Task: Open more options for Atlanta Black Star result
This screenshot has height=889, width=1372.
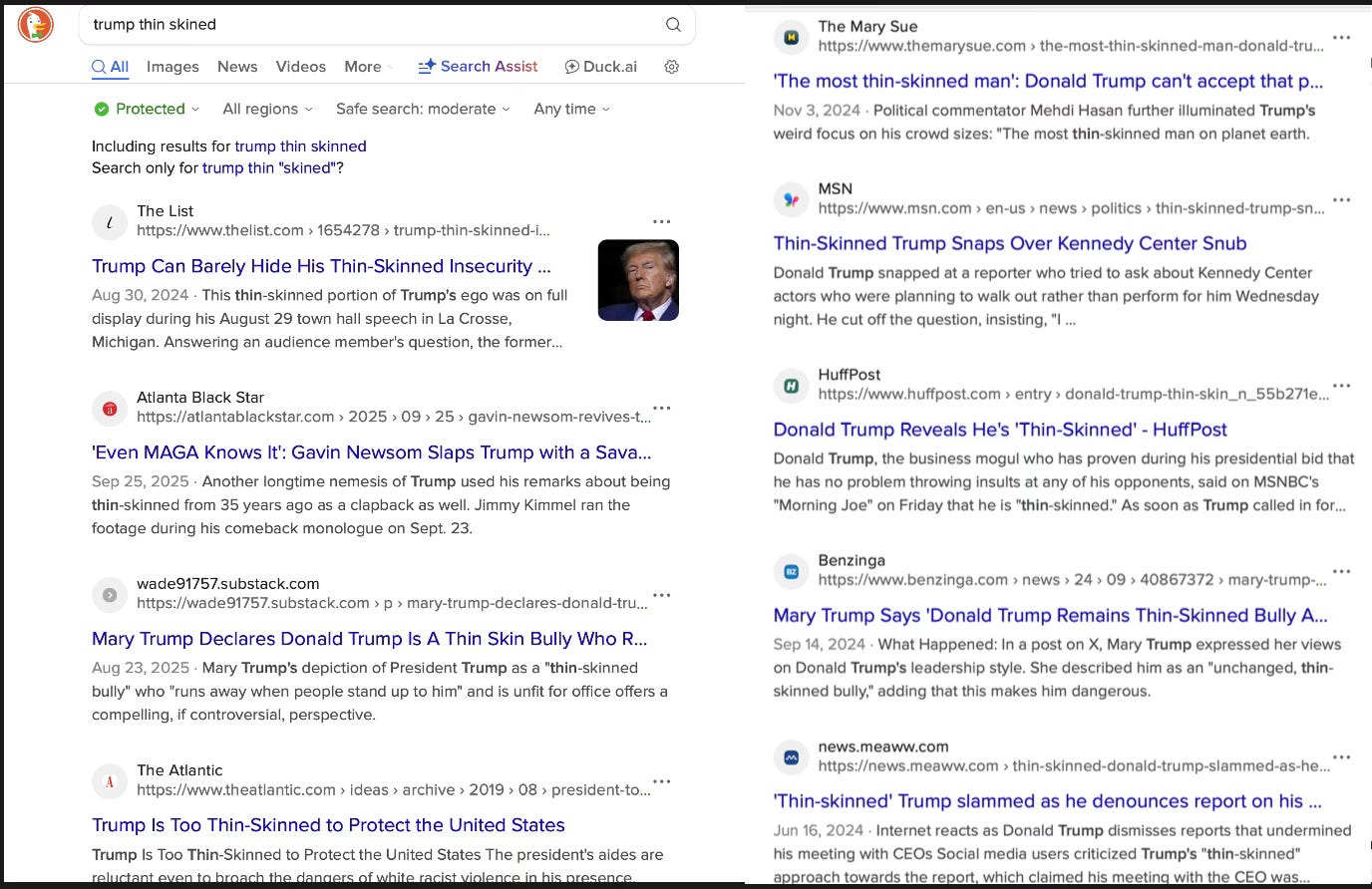Action: pos(662,408)
